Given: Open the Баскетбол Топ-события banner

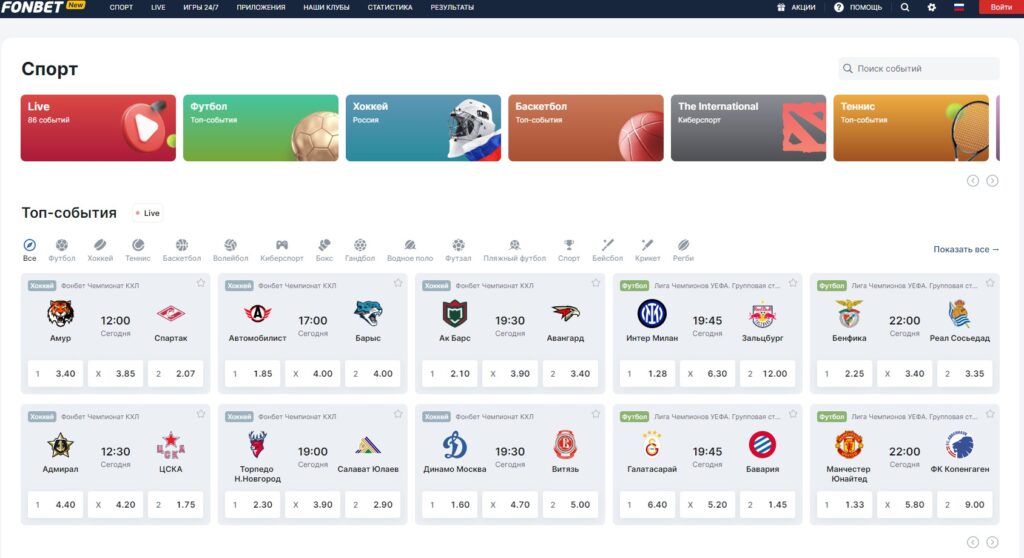Looking at the screenshot, I should [586, 128].
